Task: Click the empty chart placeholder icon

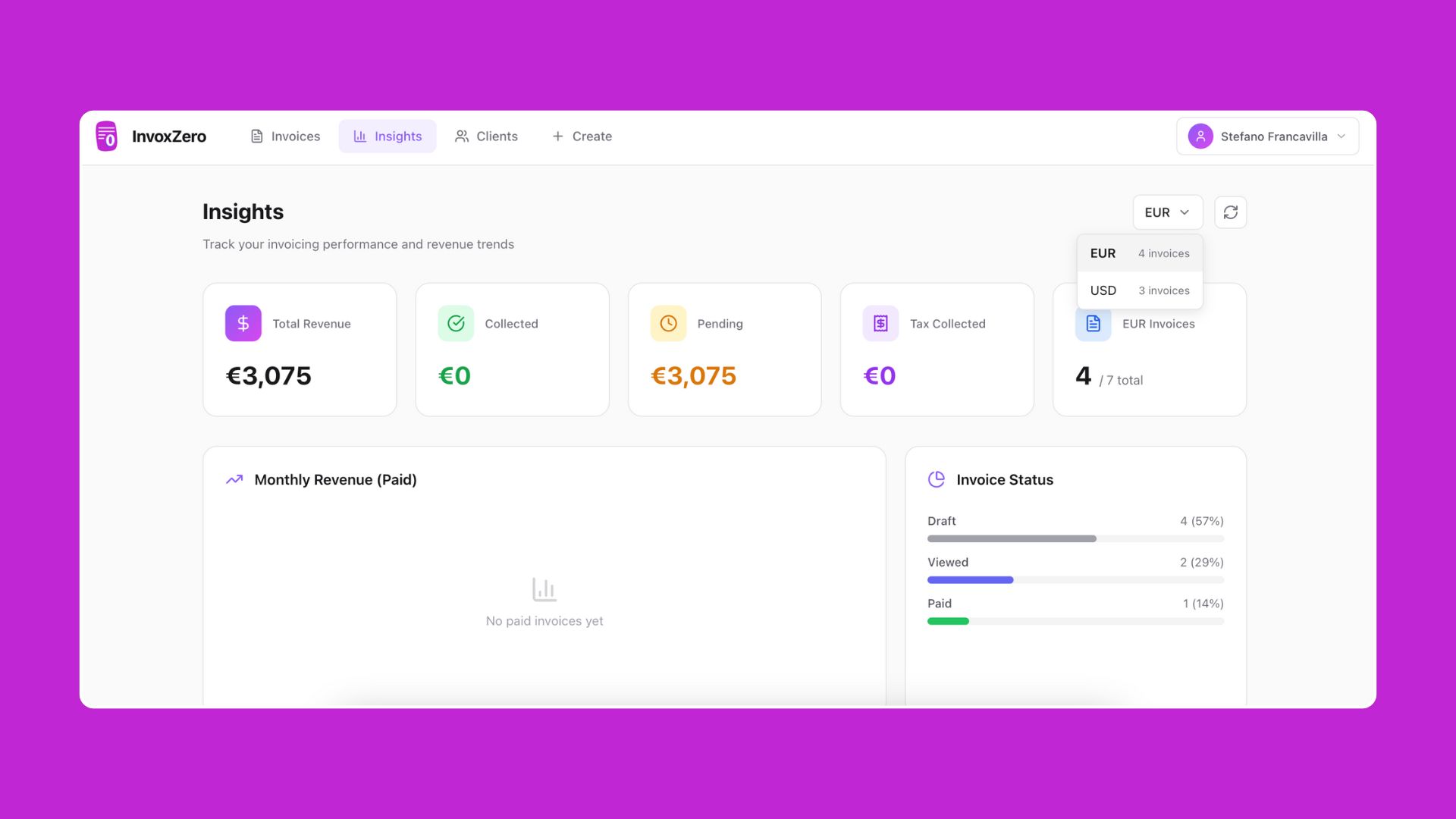Action: click(544, 589)
